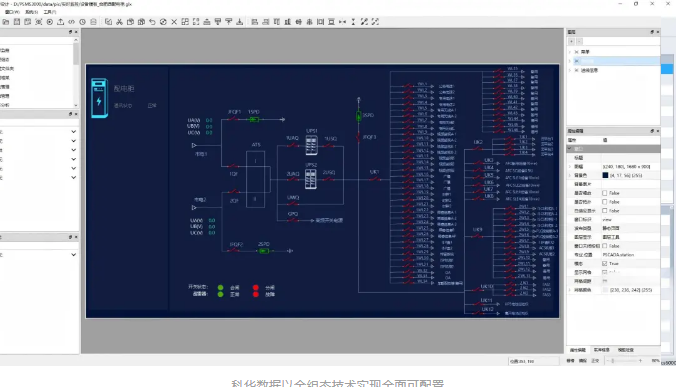Click the align top toolbar icon
This screenshot has height=387, width=676.
point(276,22)
